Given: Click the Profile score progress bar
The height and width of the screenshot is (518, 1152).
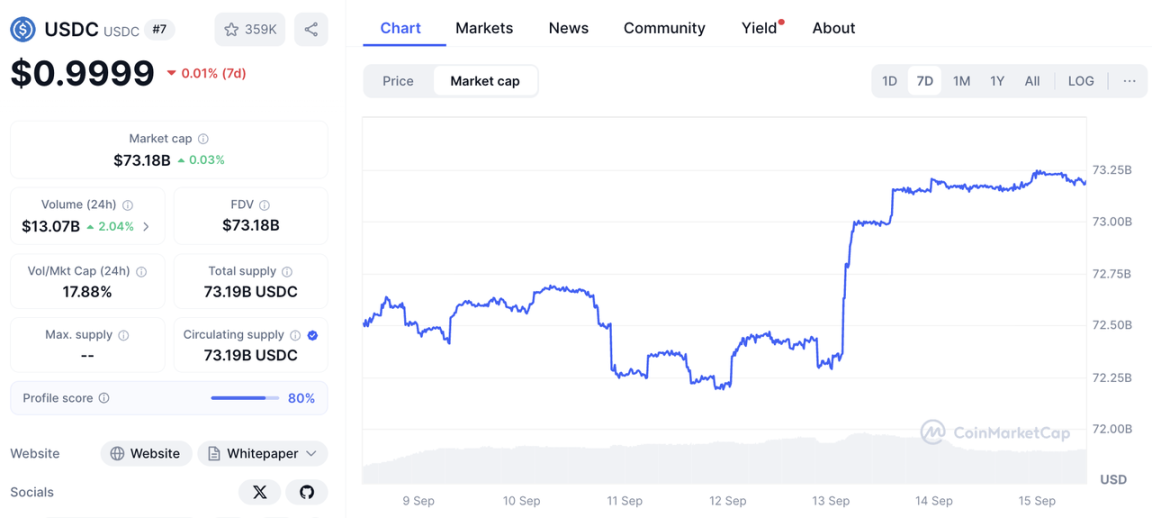Looking at the screenshot, I should click(245, 398).
